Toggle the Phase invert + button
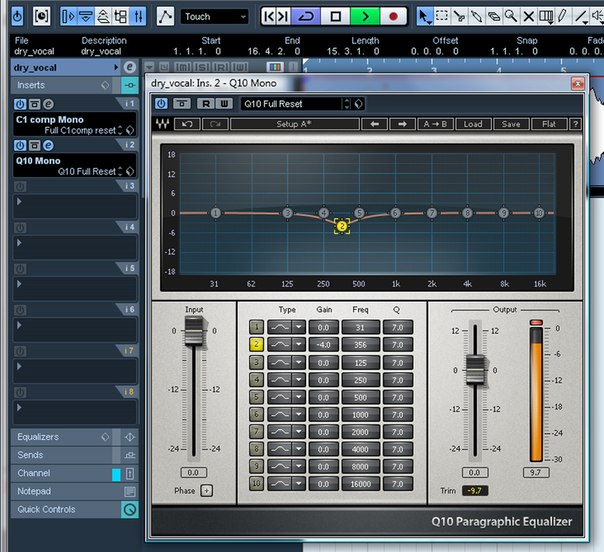This screenshot has width=604, height=552. (206, 491)
